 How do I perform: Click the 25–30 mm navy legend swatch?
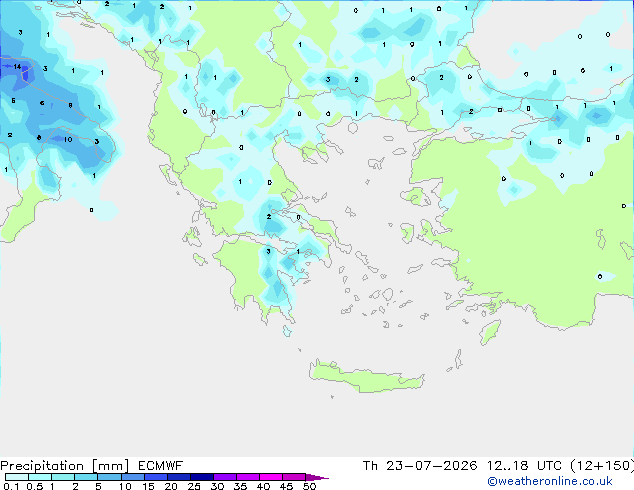[201, 477]
